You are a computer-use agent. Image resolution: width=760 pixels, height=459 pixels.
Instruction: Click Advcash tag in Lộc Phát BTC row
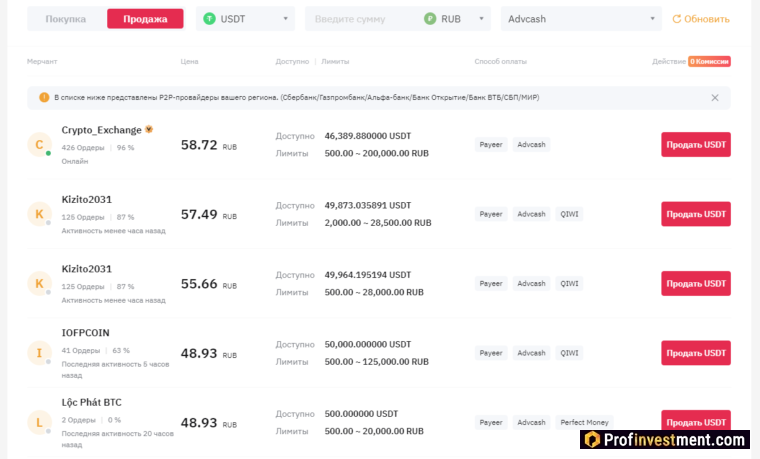point(531,422)
